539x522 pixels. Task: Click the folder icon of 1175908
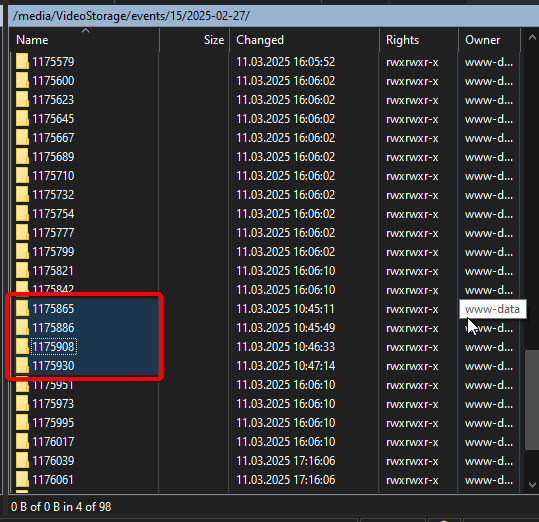22,347
